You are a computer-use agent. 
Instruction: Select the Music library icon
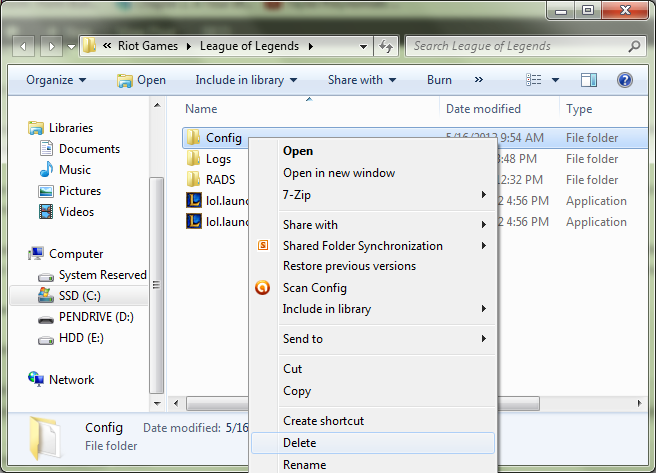point(46,170)
